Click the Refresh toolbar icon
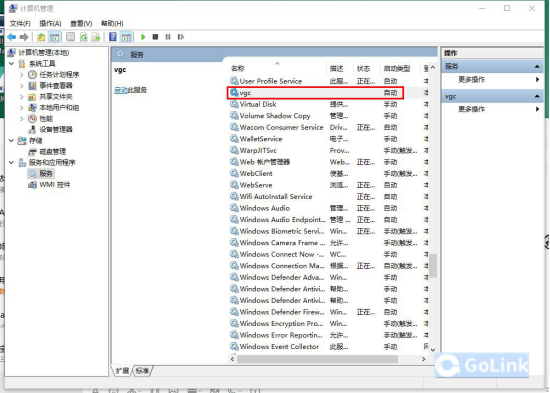 tap(83, 37)
